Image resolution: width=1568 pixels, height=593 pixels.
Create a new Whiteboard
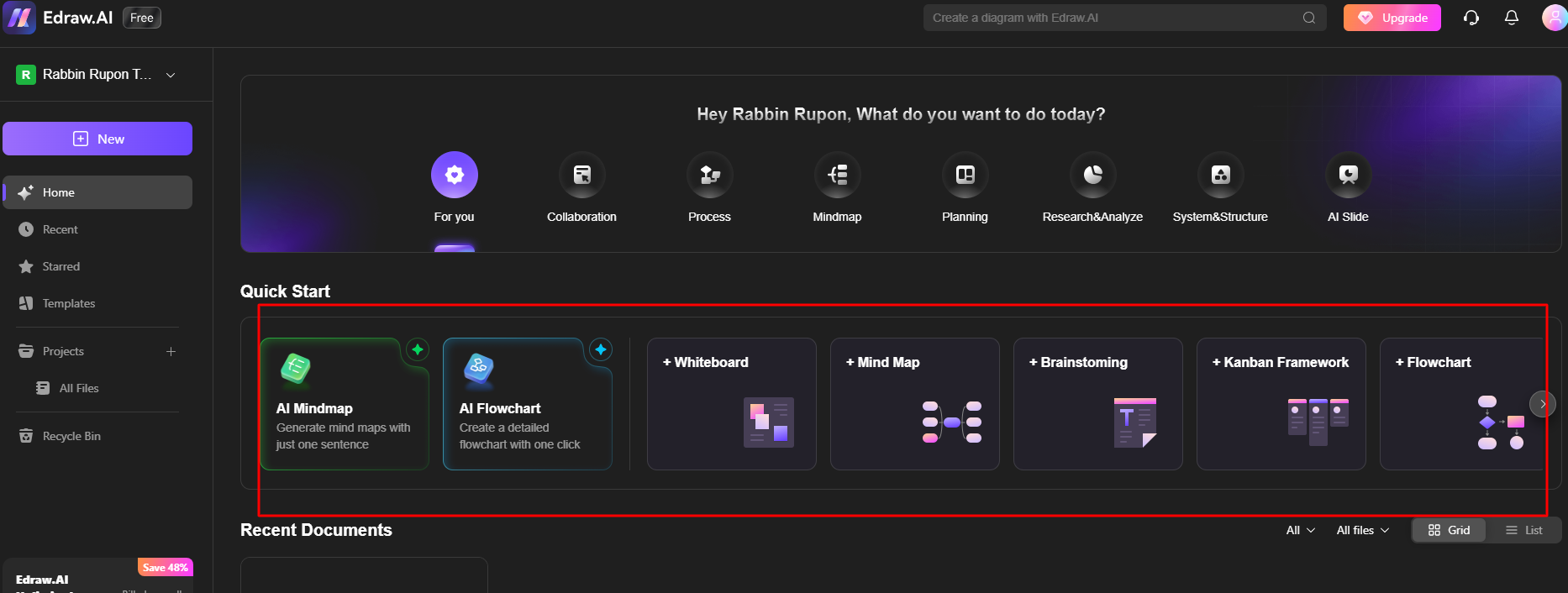pyautogui.click(x=732, y=404)
